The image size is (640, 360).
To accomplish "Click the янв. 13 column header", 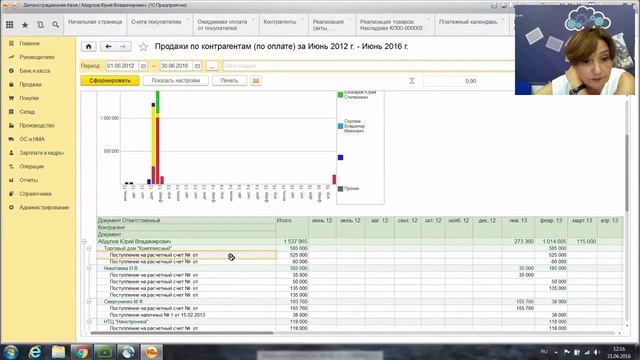I will (x=518, y=220).
